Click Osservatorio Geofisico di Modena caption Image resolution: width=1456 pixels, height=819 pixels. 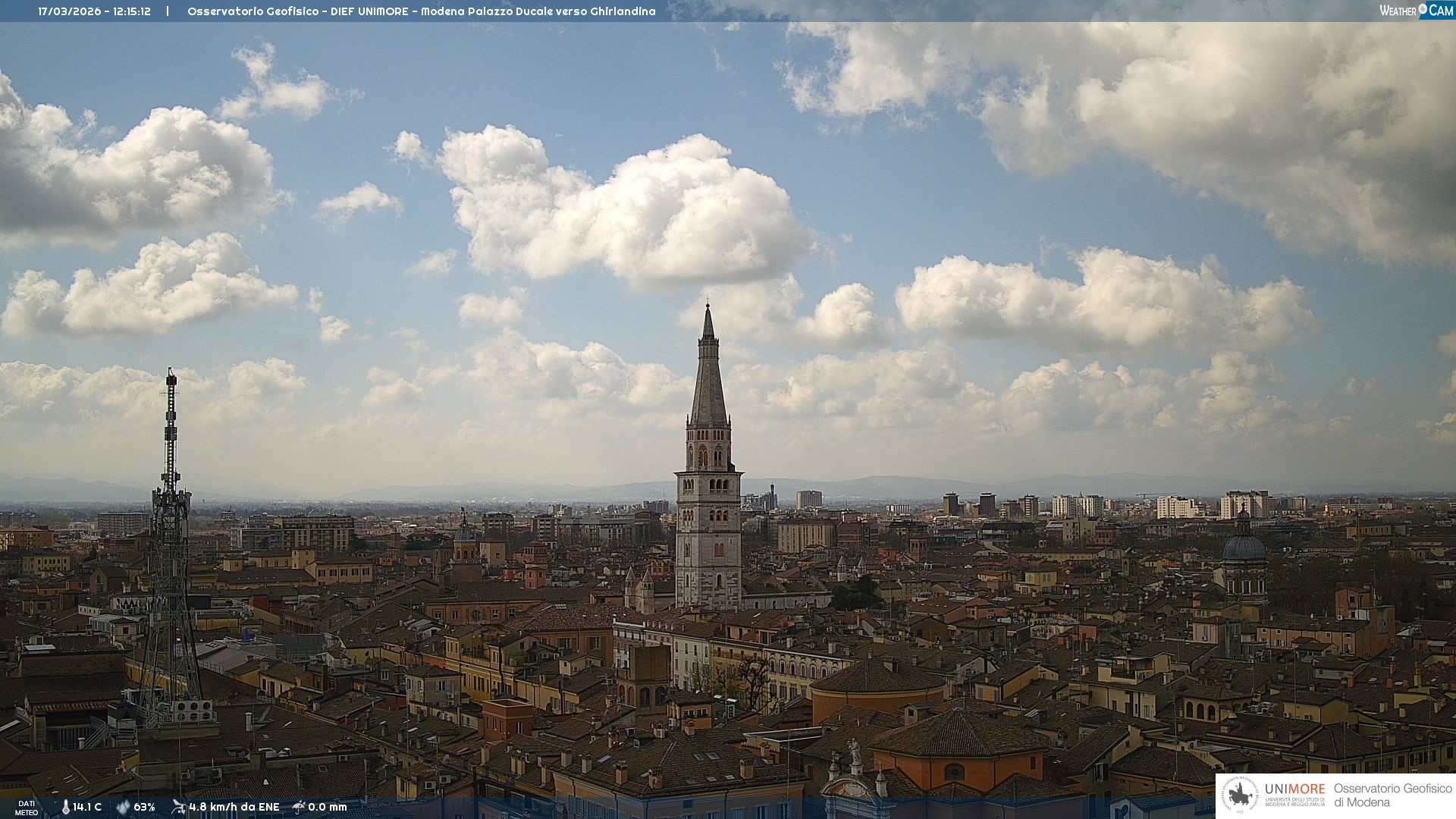(1392, 795)
